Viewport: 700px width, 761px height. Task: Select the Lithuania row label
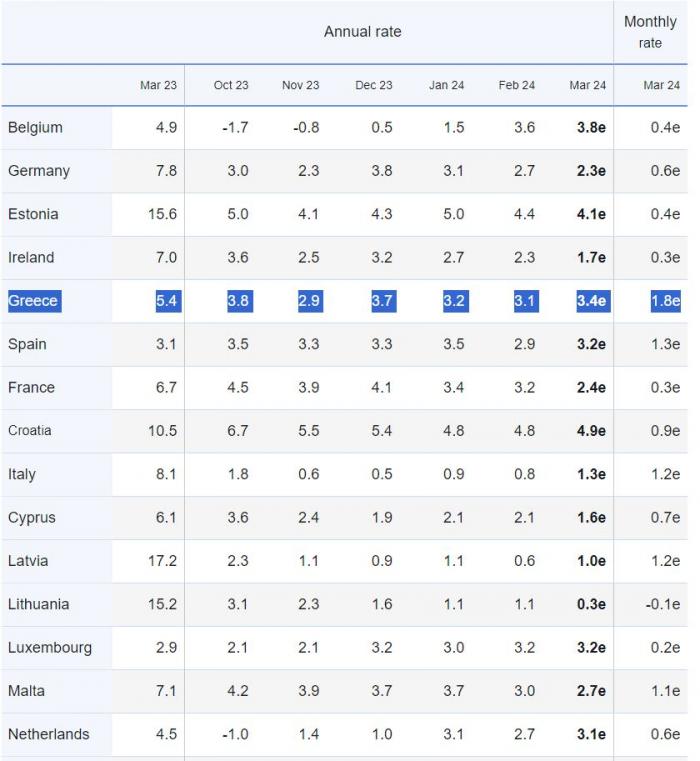39,604
